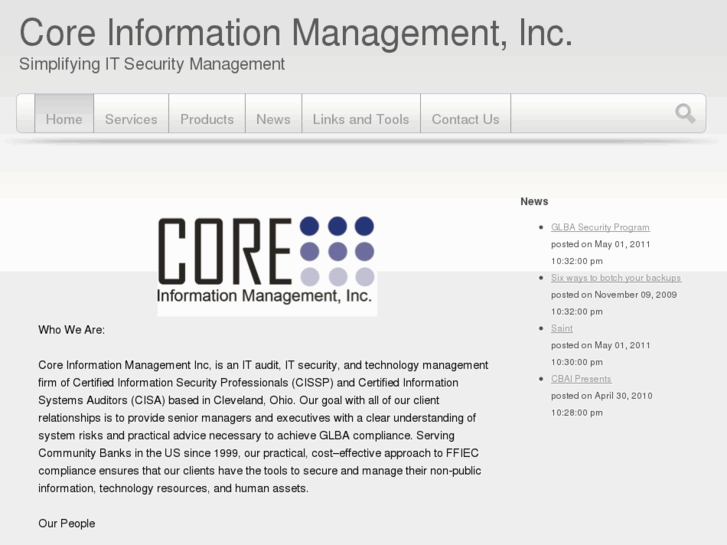Read Six ways to botch your backups
Viewport: 727px width, 545px height.
[616, 278]
